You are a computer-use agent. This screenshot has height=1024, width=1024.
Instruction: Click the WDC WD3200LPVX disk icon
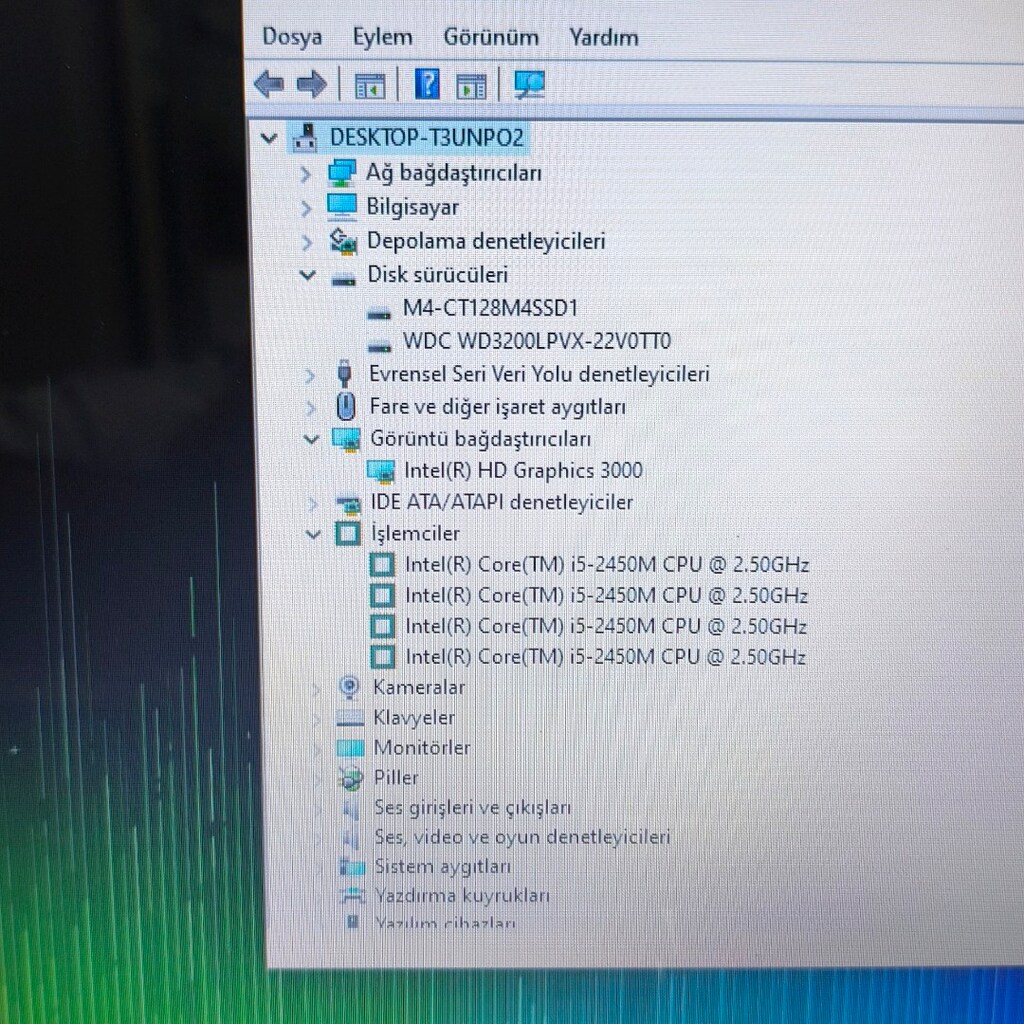point(379,345)
